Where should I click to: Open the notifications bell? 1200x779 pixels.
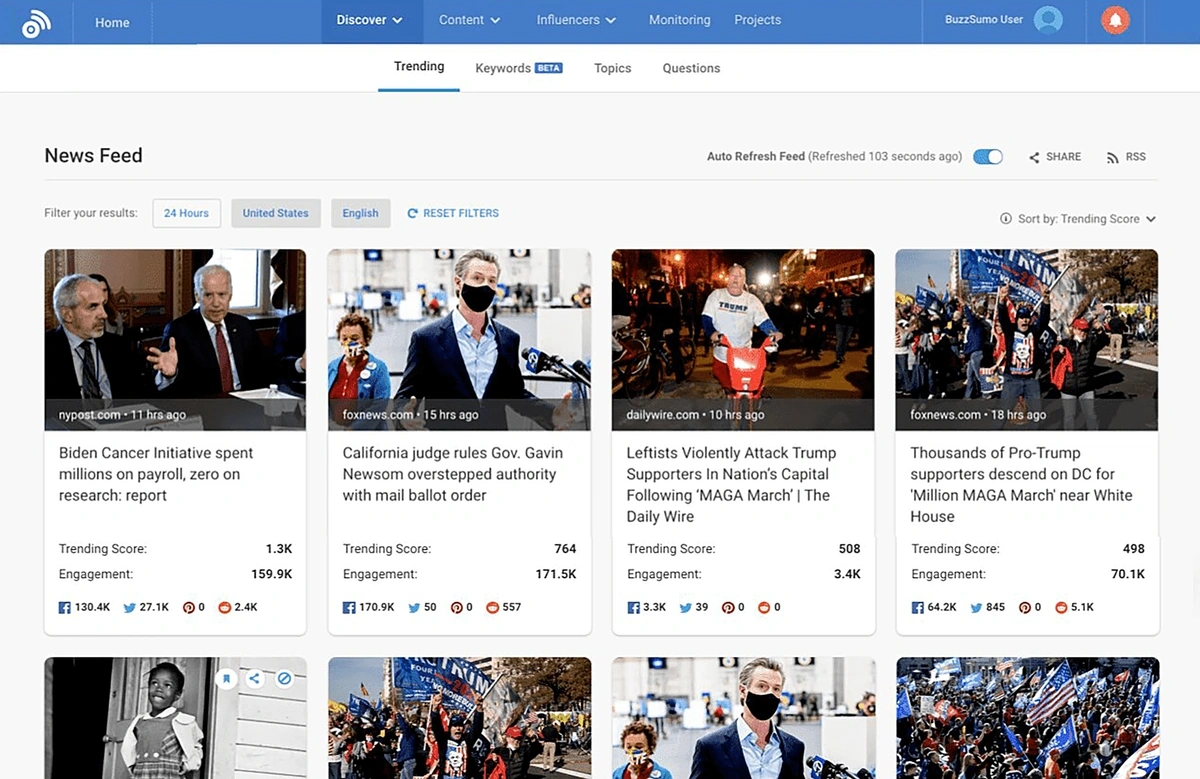[1115, 20]
